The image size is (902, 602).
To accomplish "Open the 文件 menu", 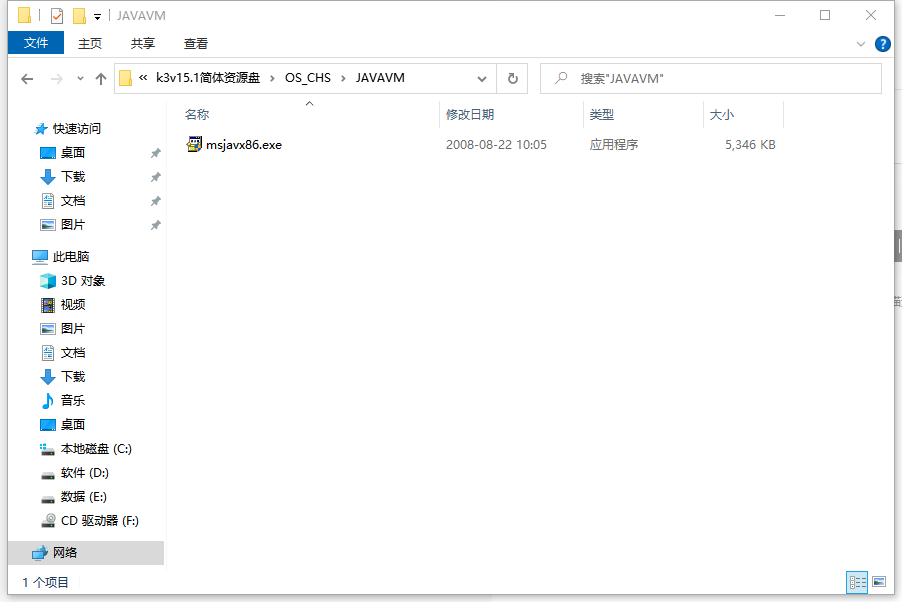I will tap(35, 43).
